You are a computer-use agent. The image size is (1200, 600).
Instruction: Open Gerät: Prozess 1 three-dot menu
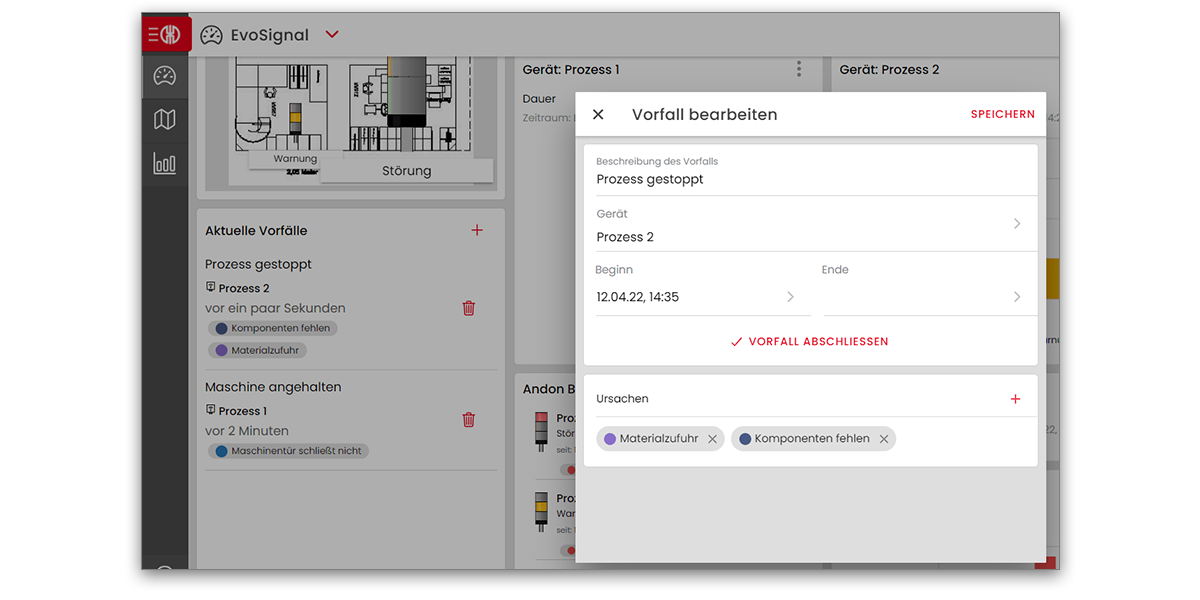[x=799, y=69]
